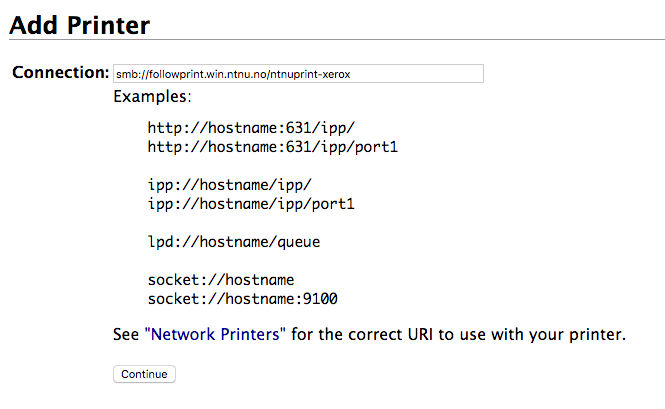Select the http://hostname:631/ipp/ example line

pos(251,128)
